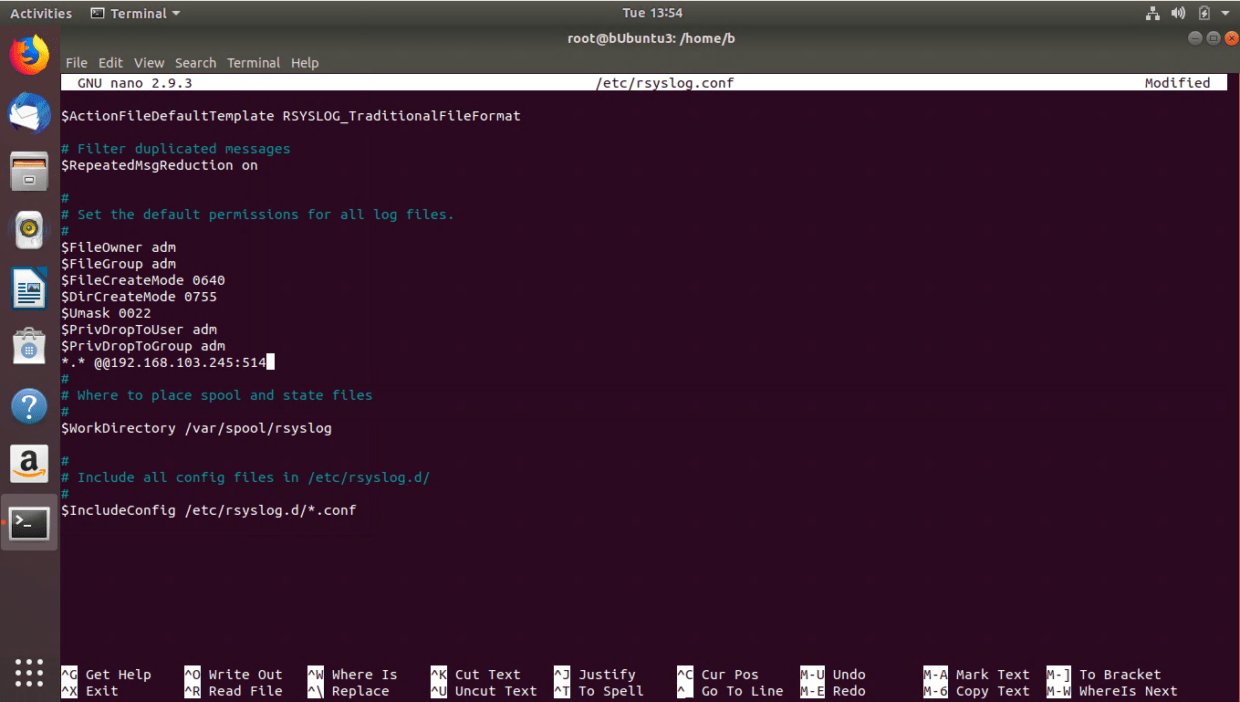Open the Files manager dock icon

click(x=29, y=171)
